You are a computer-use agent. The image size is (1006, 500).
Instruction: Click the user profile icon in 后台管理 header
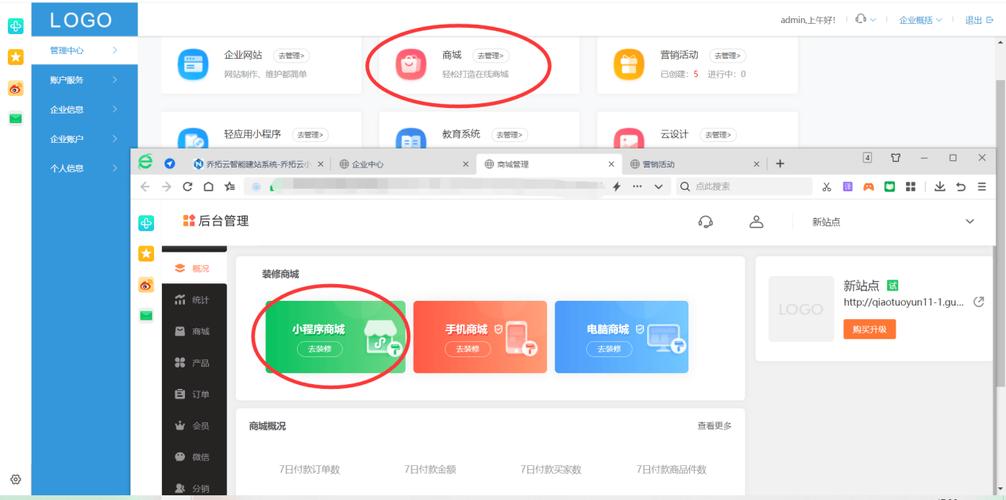[757, 222]
